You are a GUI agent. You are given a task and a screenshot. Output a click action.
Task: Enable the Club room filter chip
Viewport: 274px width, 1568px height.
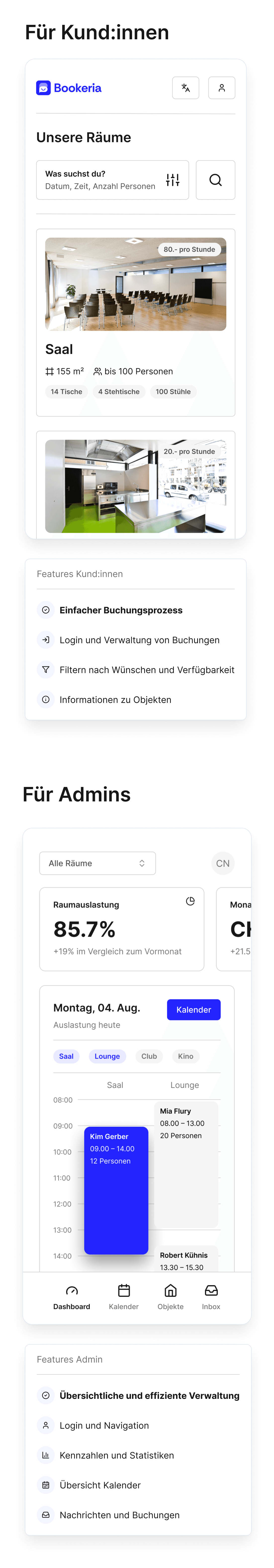click(149, 1056)
